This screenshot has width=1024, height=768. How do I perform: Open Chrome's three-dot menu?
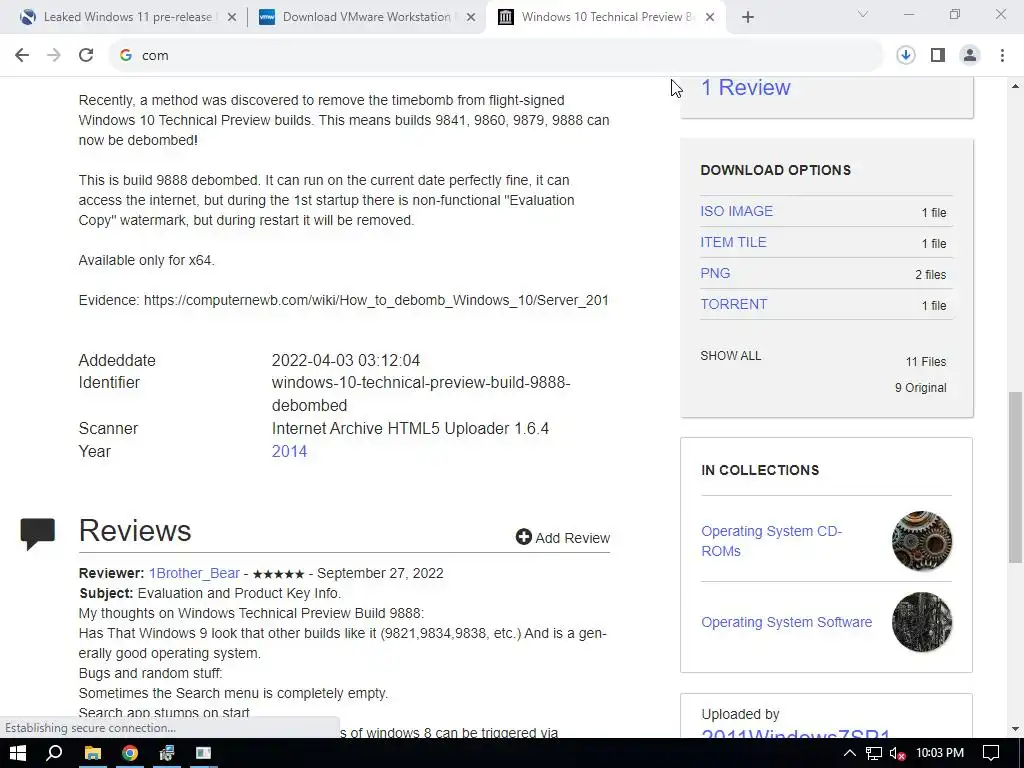(x=1002, y=56)
